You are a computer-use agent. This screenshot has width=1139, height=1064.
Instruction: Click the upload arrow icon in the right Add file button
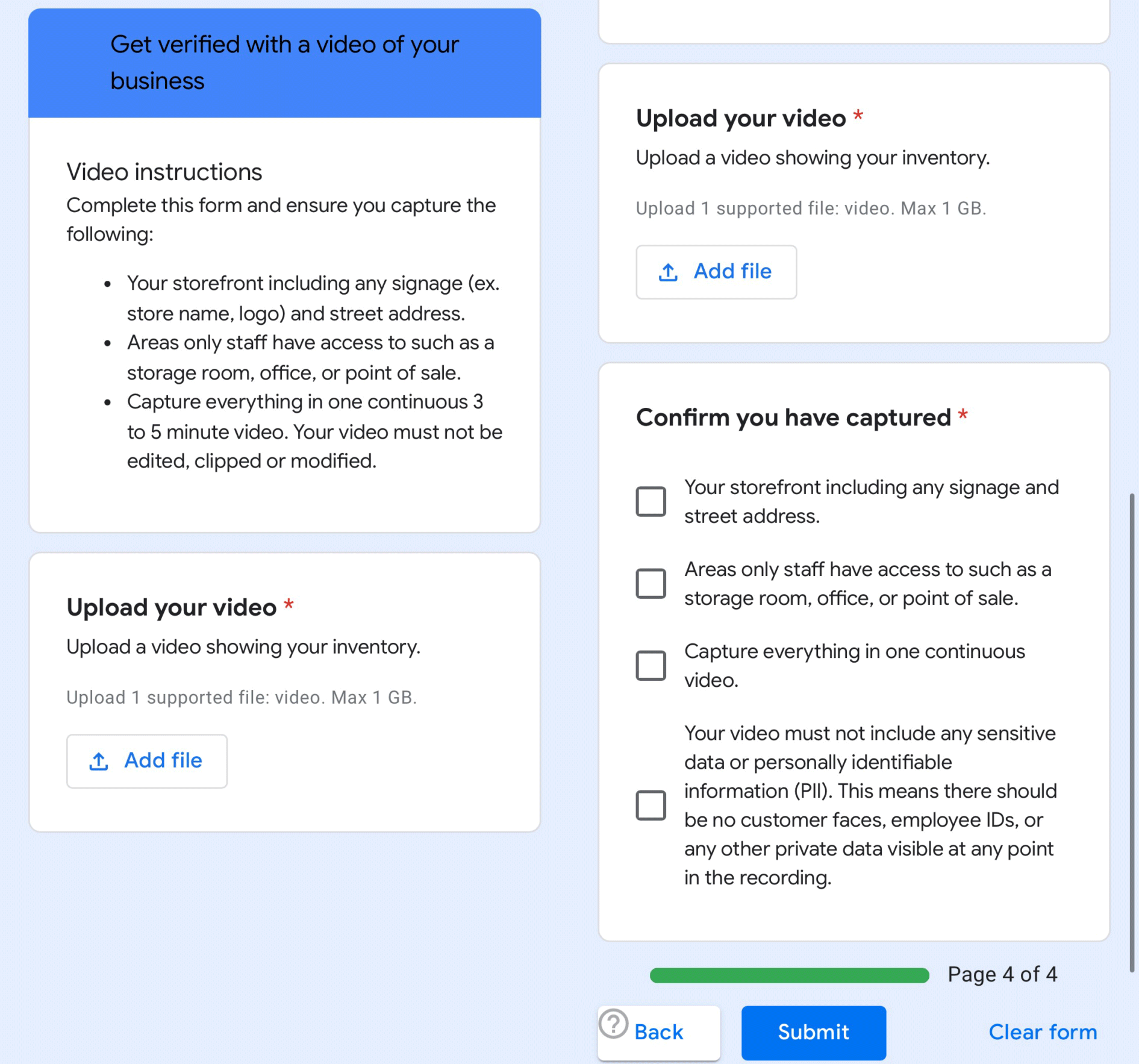[x=668, y=272]
